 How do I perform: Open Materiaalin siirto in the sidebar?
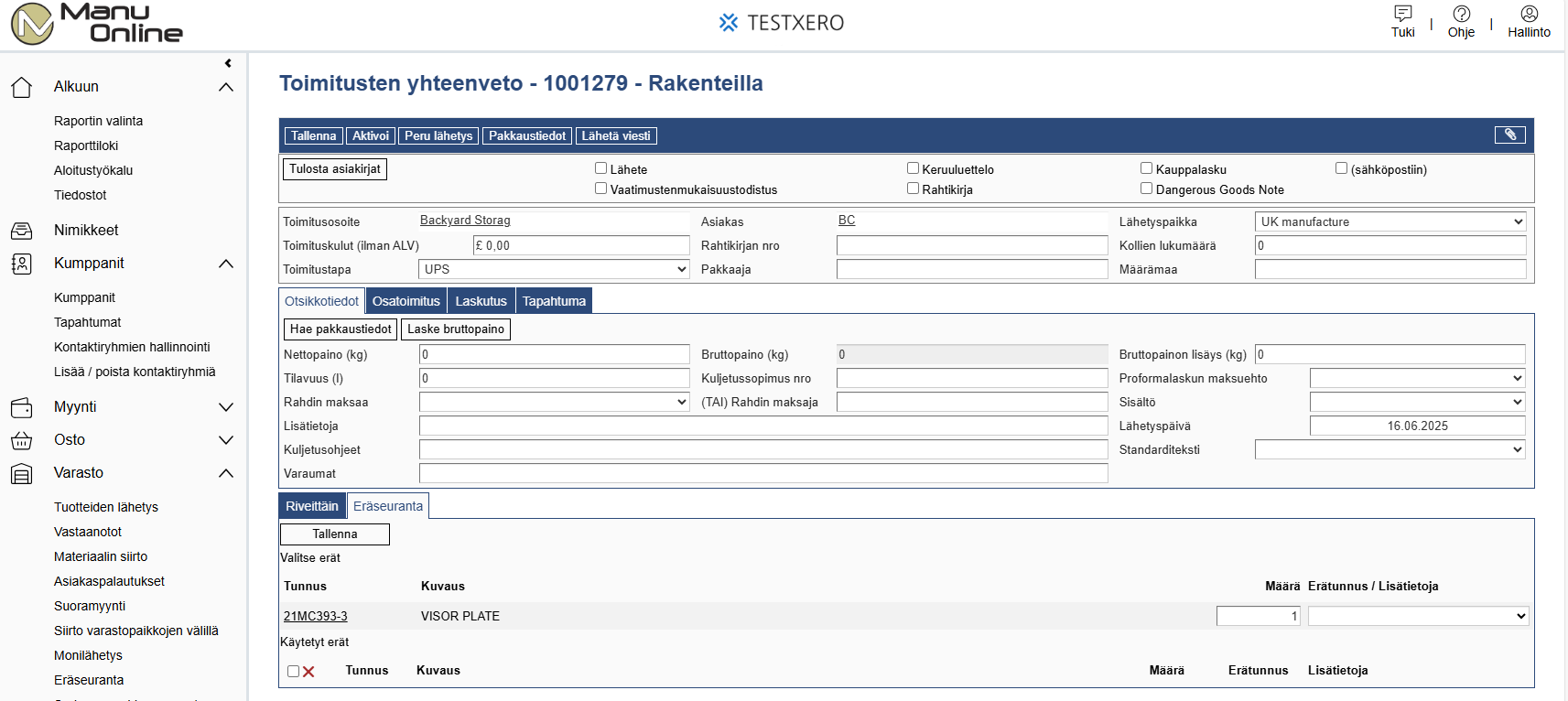(x=101, y=556)
